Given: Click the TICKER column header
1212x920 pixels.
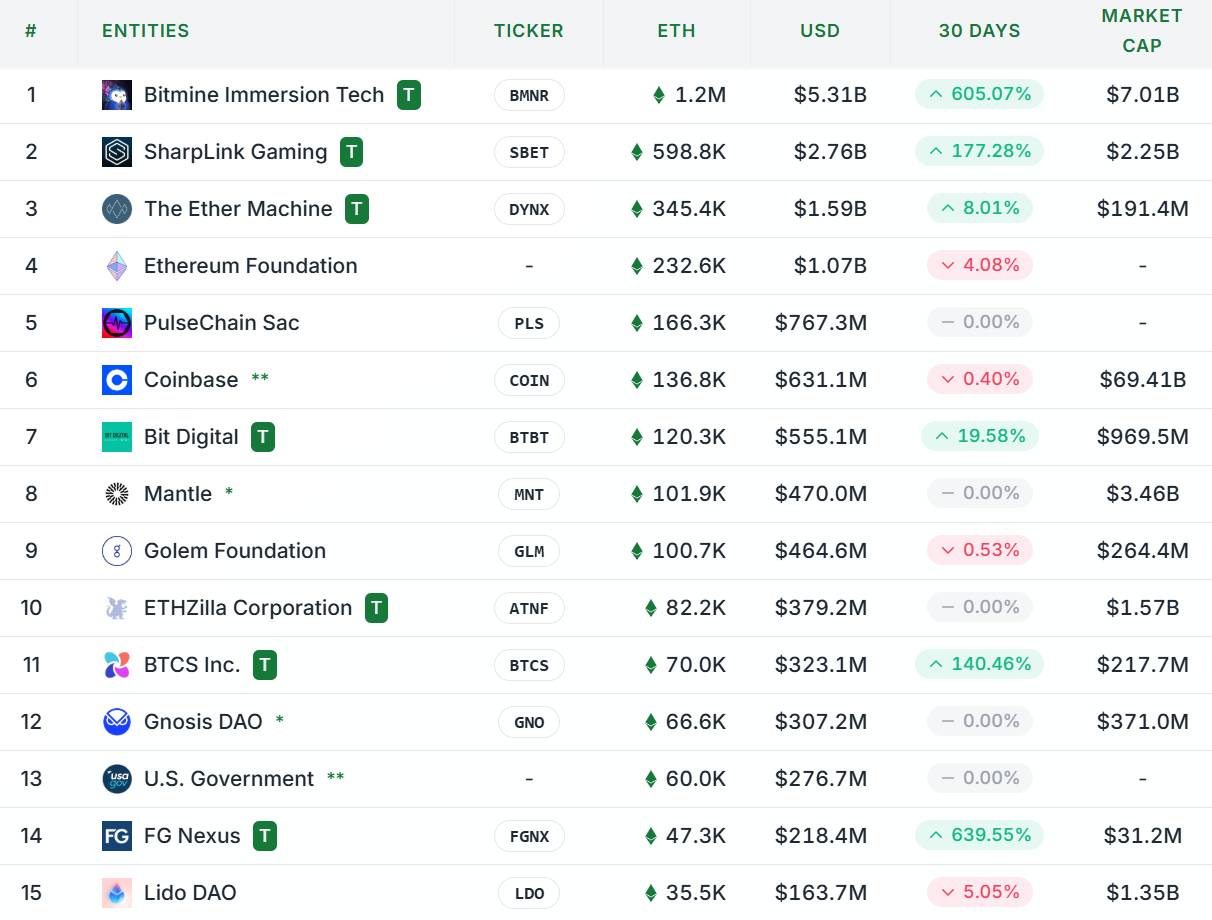Looking at the screenshot, I should pos(529,31).
